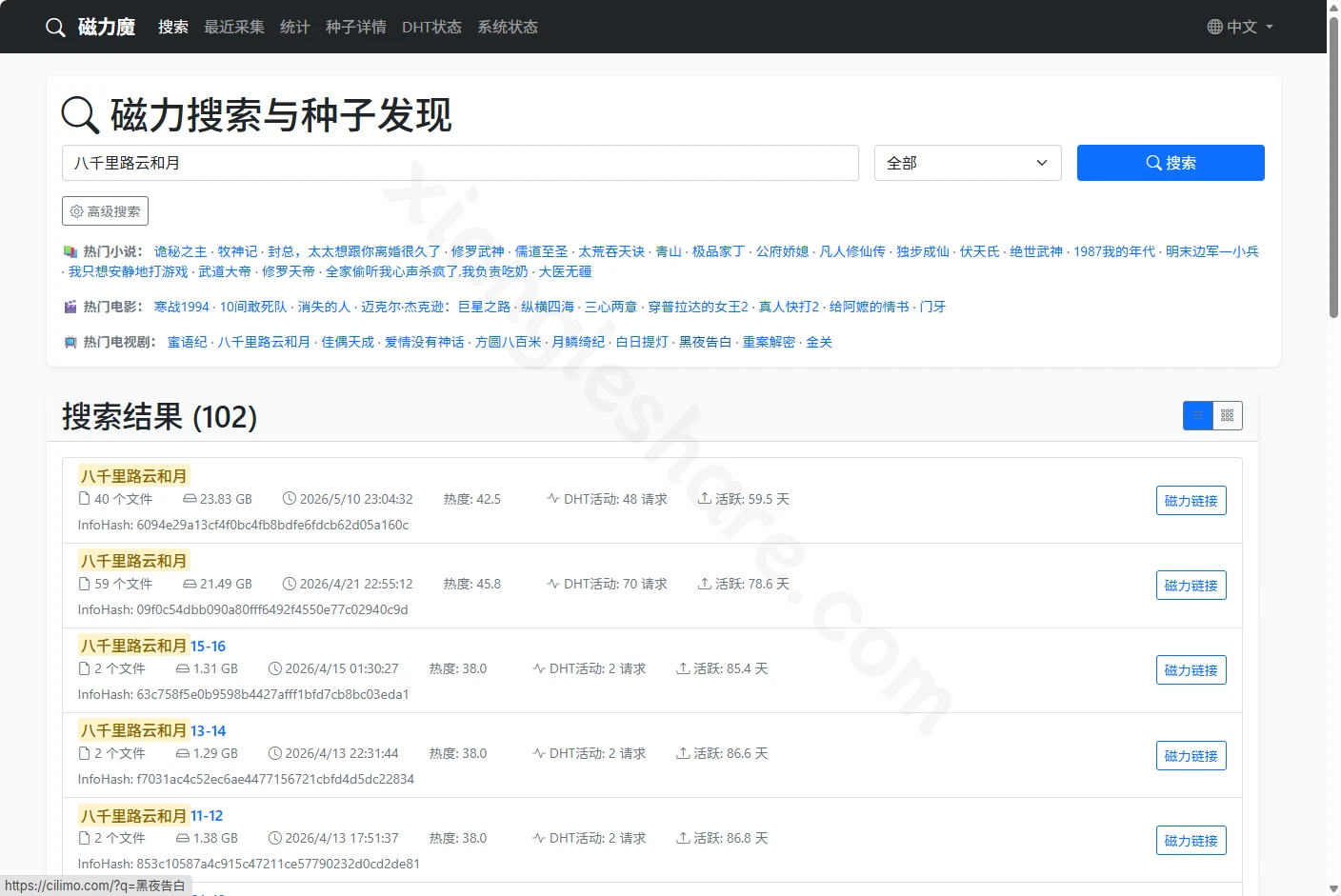Click 磁力链接 for the 15-16 result
This screenshot has height=896, width=1341.
tap(1191, 670)
